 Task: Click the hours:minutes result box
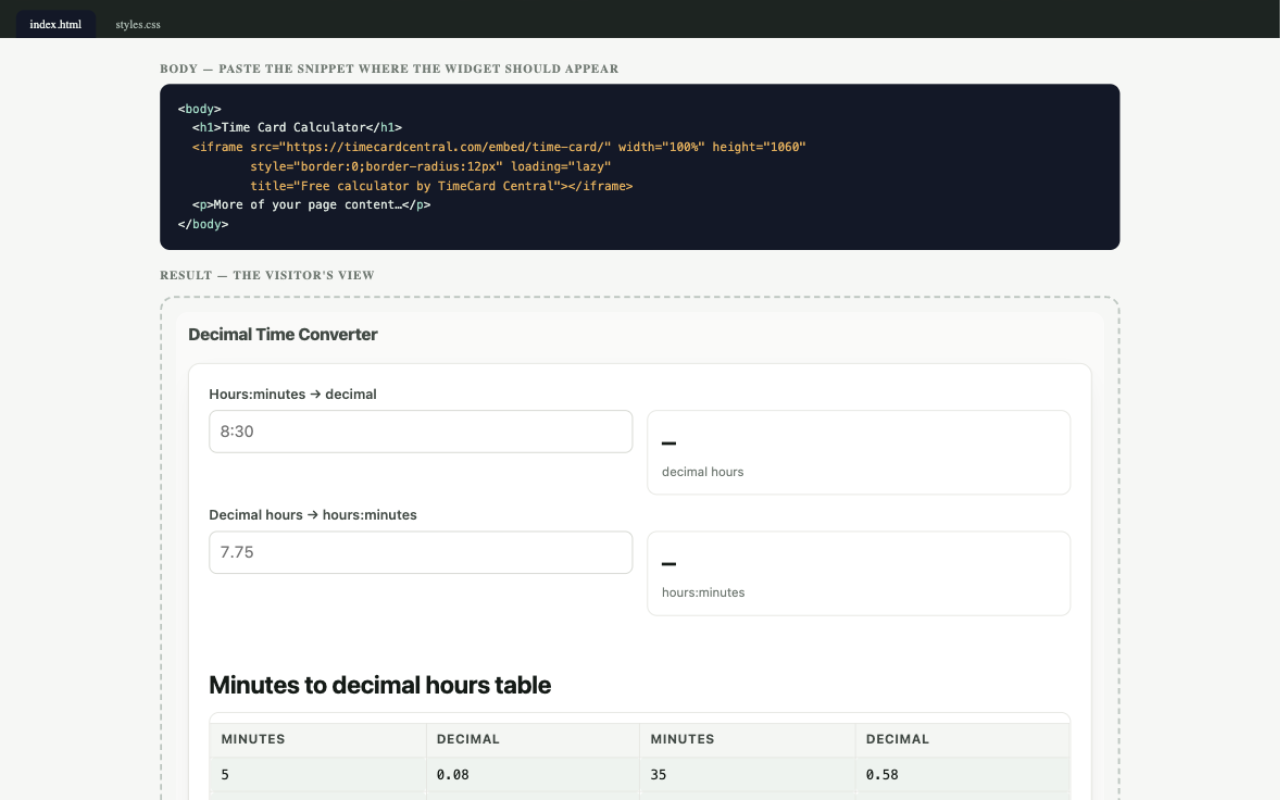click(x=859, y=573)
